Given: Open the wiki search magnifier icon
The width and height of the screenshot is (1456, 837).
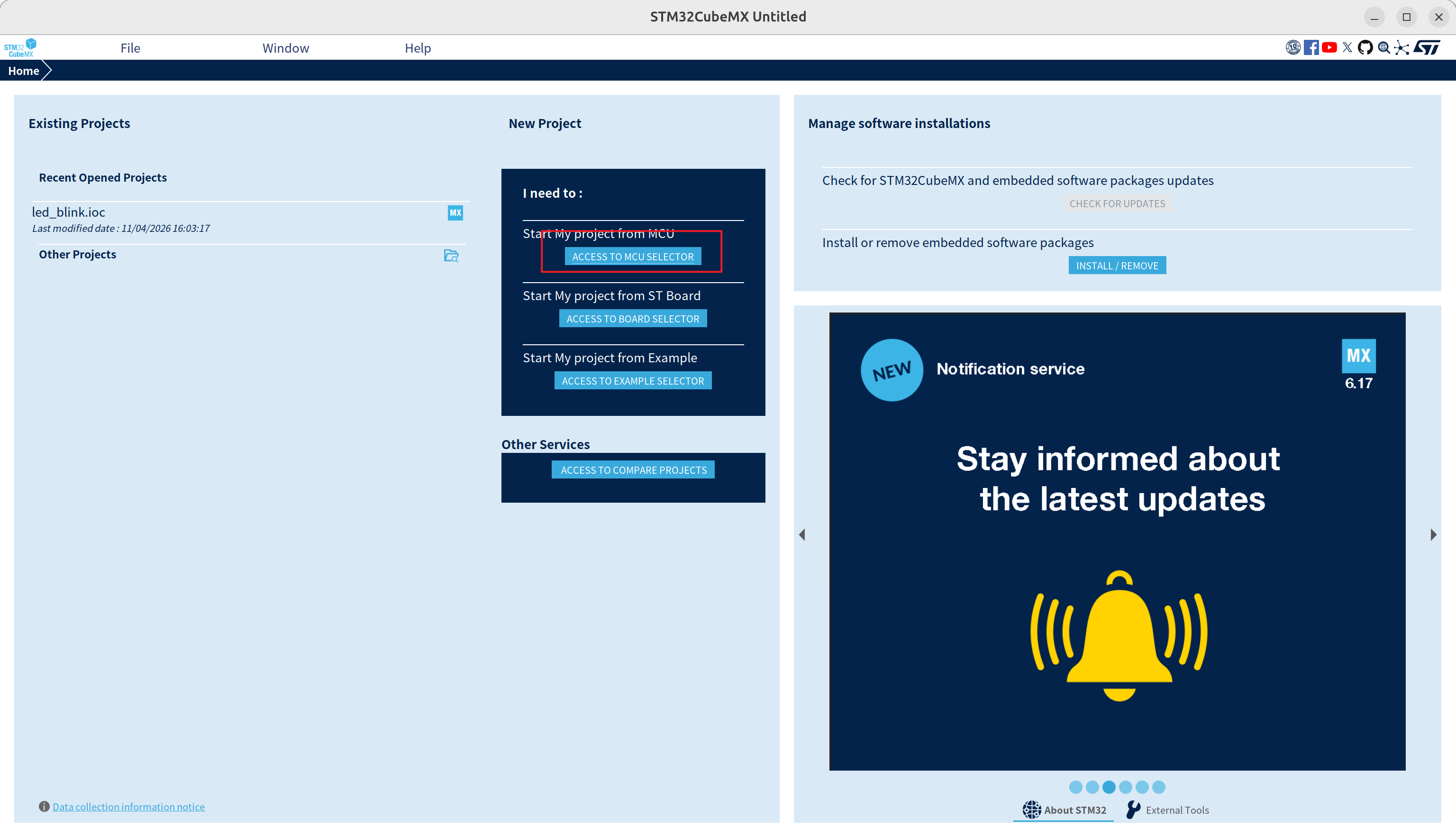Looking at the screenshot, I should pos(1383,48).
